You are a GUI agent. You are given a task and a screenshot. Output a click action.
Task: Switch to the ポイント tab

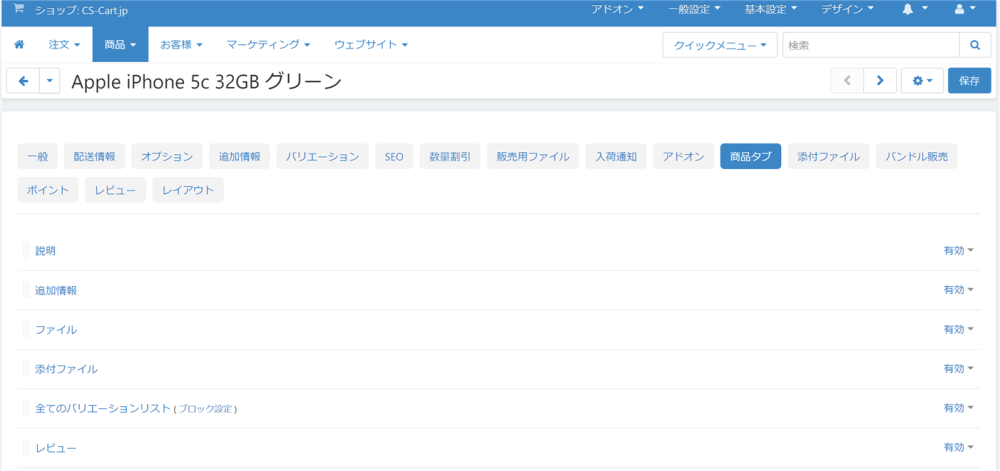click(48, 190)
